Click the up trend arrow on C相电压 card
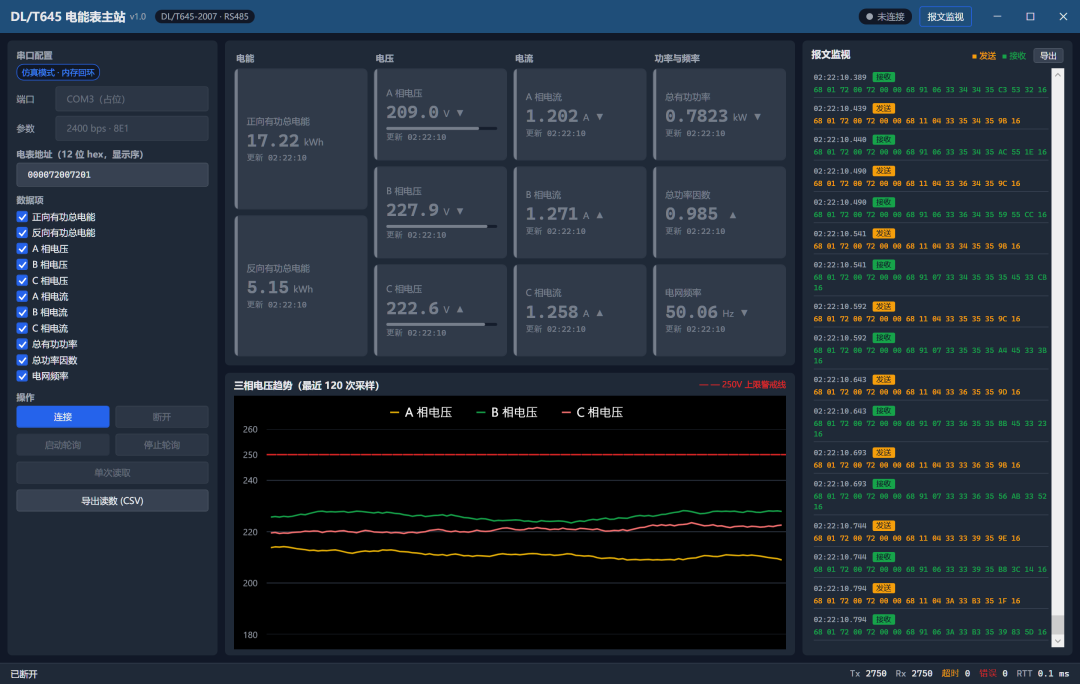This screenshot has width=1080, height=684. [x=460, y=309]
